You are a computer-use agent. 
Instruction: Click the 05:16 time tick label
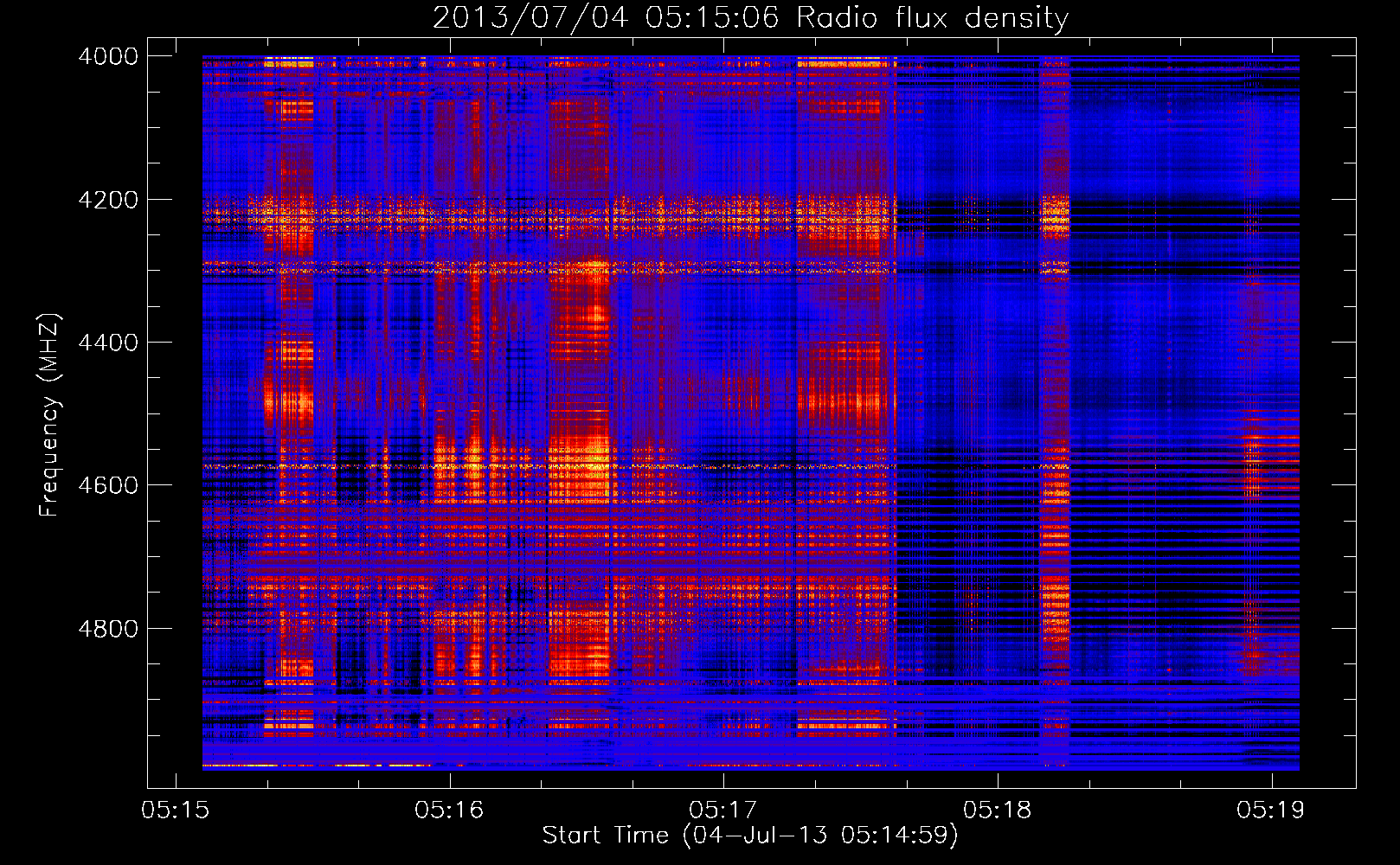[449, 811]
